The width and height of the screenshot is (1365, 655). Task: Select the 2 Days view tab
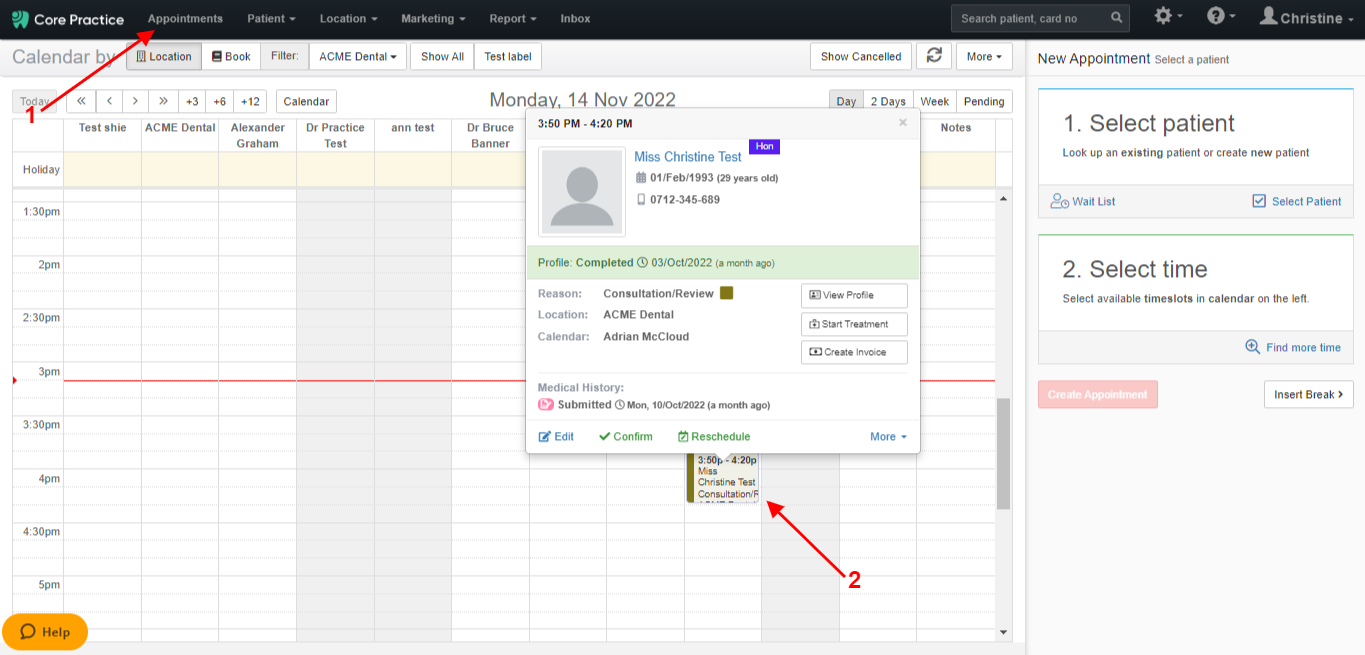tap(887, 101)
